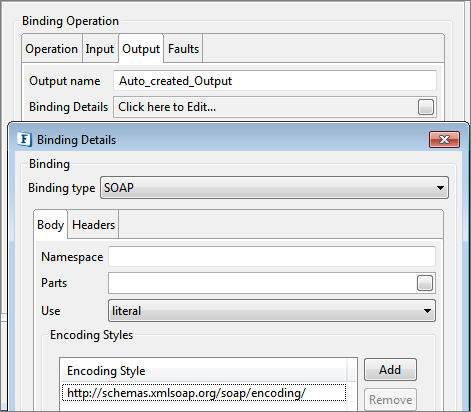Switch to the Input tab

click(100, 49)
